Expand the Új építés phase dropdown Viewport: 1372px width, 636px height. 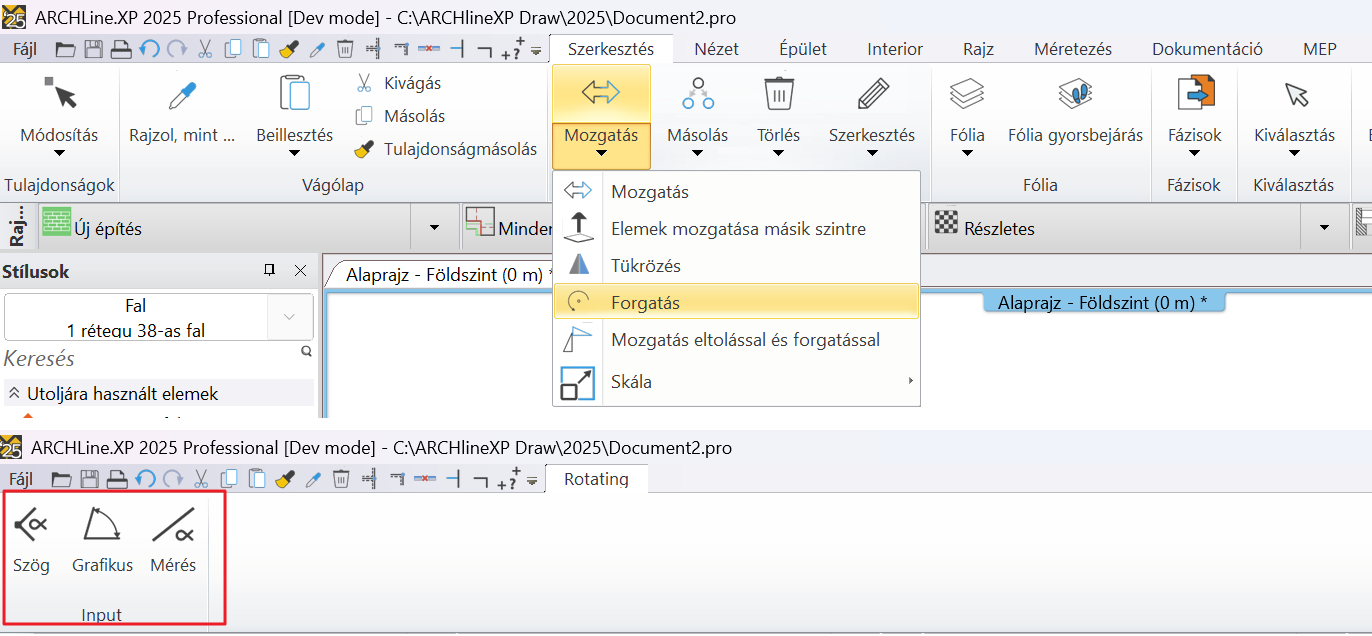[434, 228]
